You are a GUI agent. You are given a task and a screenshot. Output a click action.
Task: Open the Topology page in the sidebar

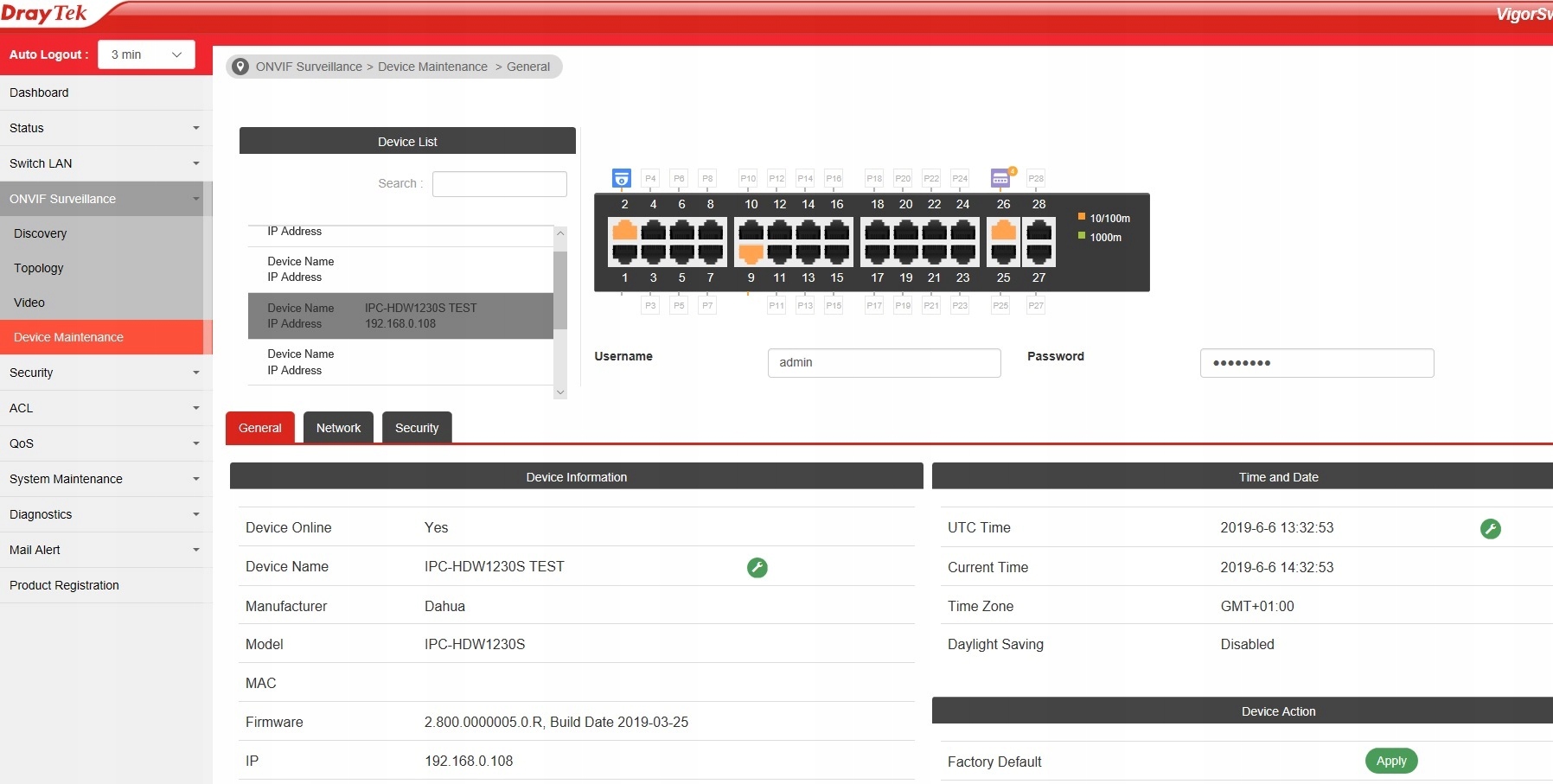(x=39, y=268)
